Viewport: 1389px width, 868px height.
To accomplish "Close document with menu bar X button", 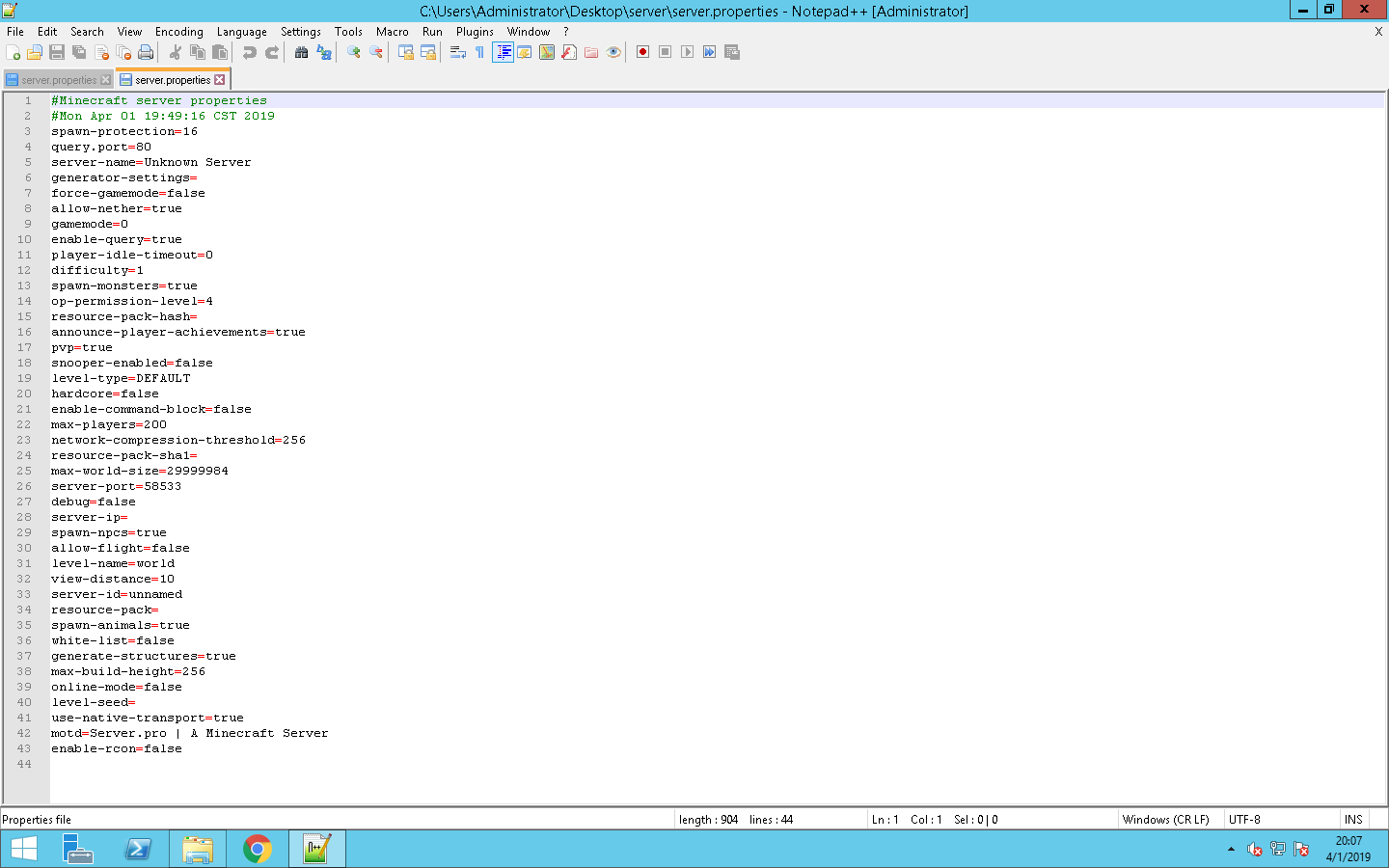I will tap(1378, 32).
